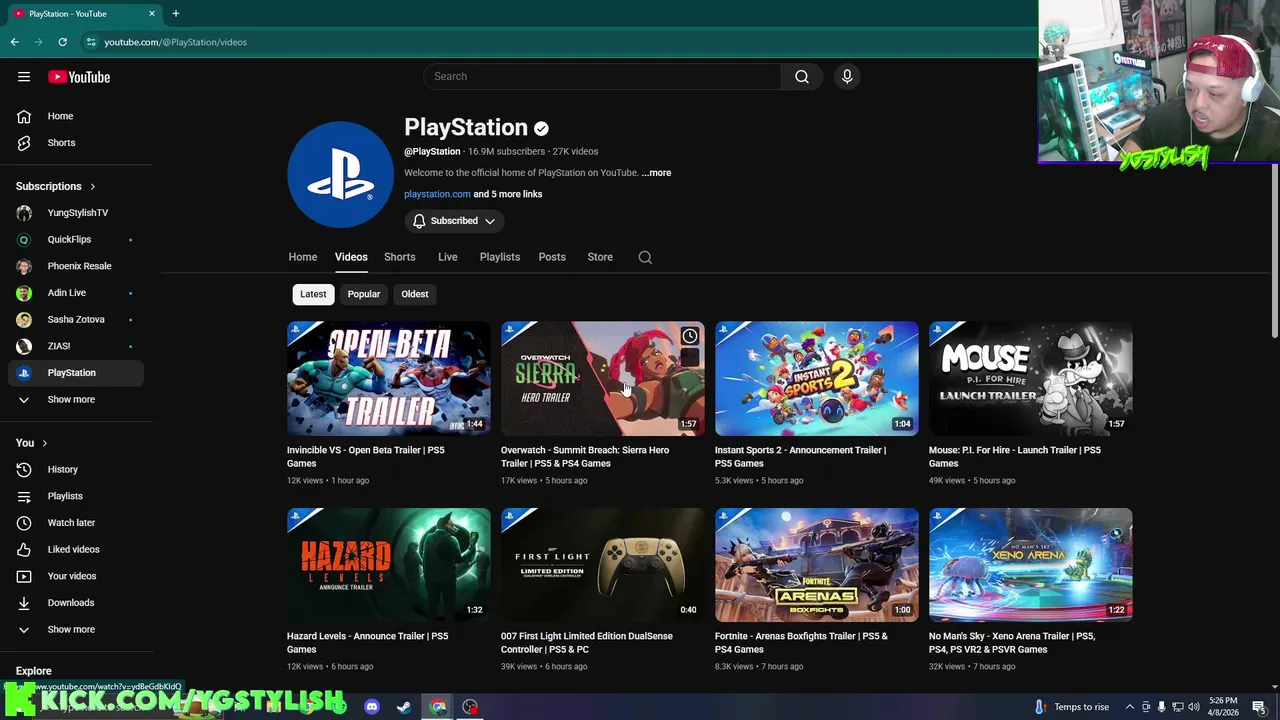Screen dimensions: 1280x720
Task: Select the Popular sort chip
Action: [364, 294]
